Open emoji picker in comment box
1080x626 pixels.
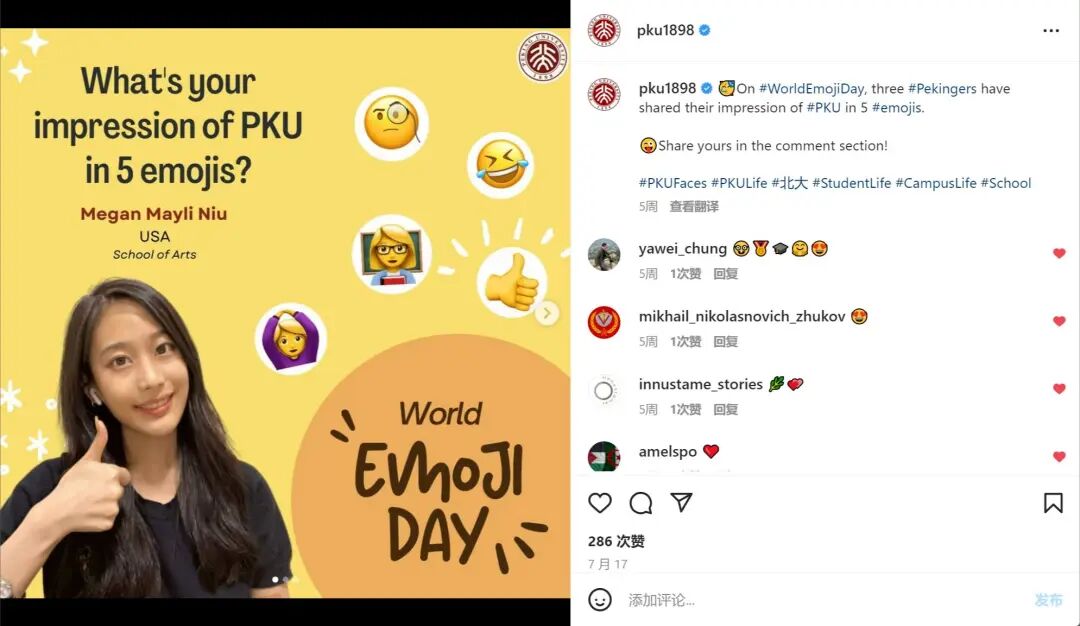pyautogui.click(x=600, y=599)
